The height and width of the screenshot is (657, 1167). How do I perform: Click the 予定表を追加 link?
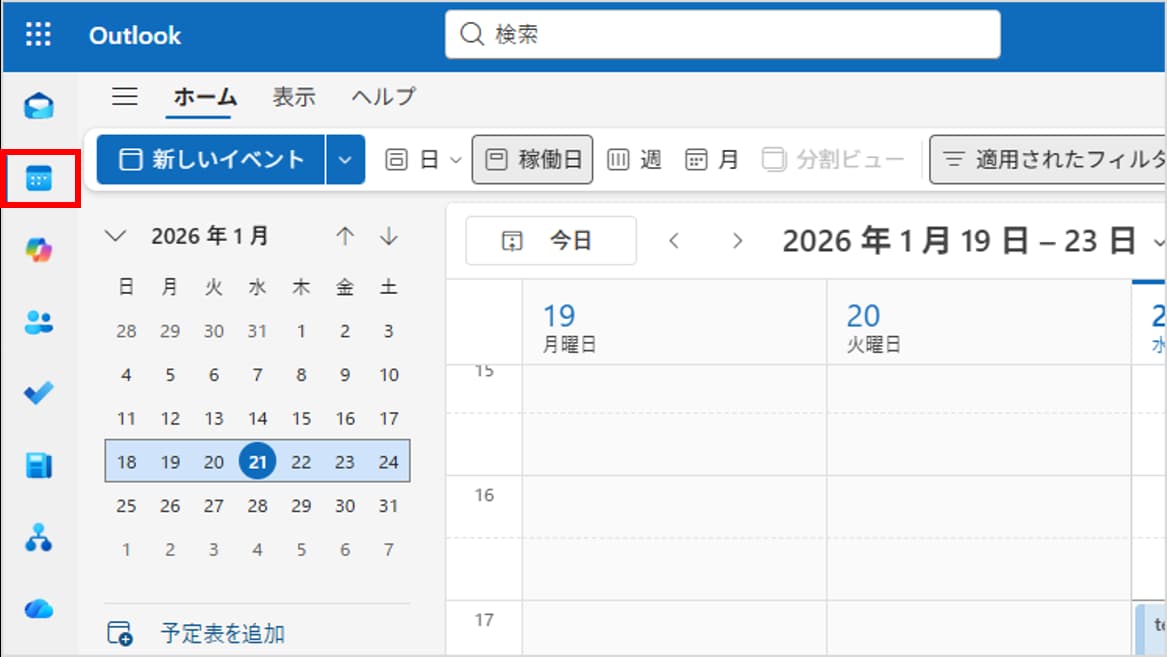tap(222, 633)
